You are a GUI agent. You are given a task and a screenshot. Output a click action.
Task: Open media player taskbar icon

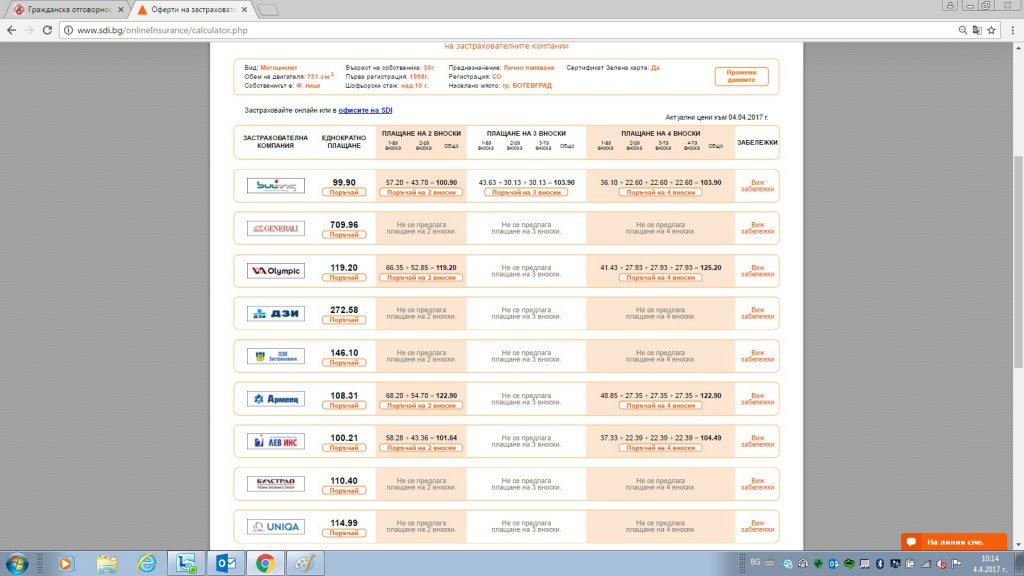point(65,563)
